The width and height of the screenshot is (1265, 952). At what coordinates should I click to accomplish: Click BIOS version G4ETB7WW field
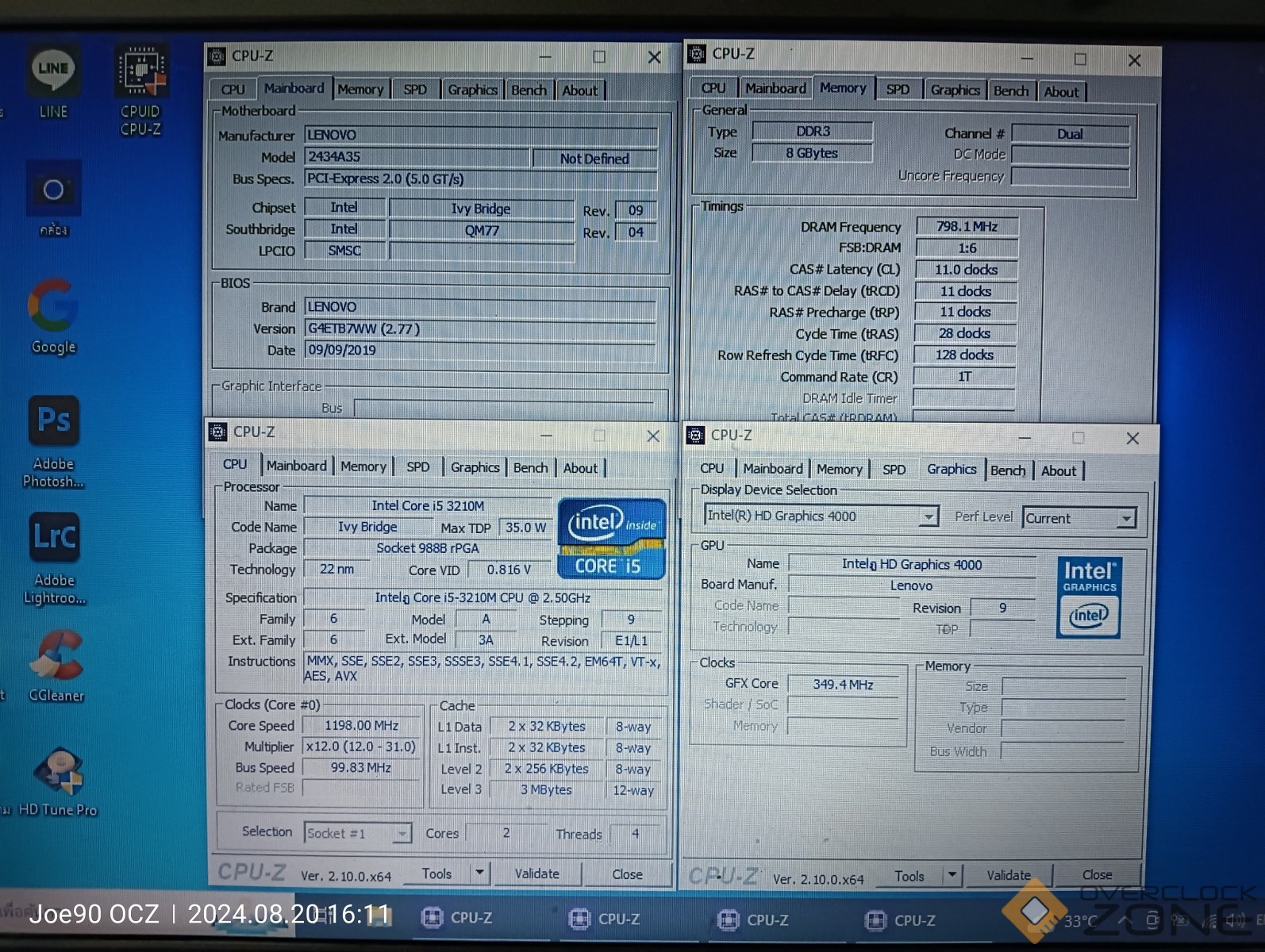click(x=480, y=328)
